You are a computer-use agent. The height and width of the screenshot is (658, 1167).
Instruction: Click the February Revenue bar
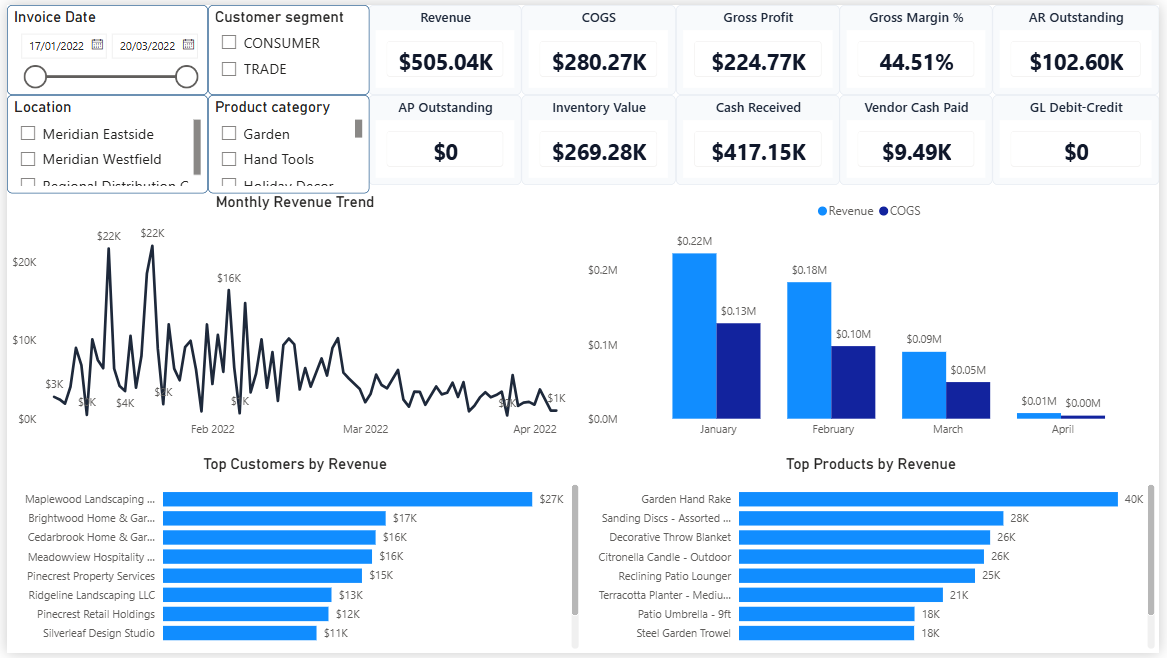(x=809, y=350)
